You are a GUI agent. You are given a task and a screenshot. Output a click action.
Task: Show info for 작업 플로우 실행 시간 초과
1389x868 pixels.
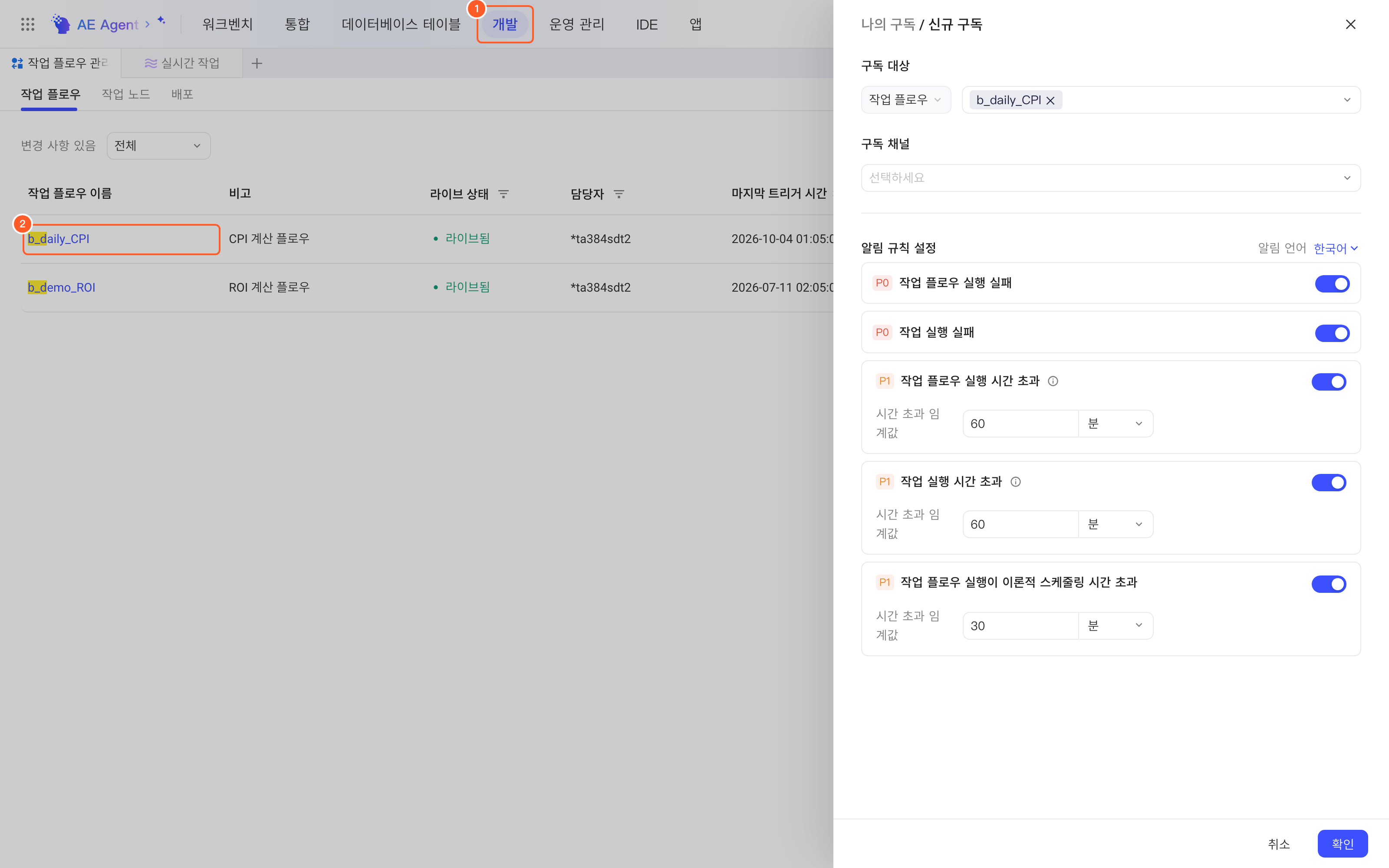1053,381
